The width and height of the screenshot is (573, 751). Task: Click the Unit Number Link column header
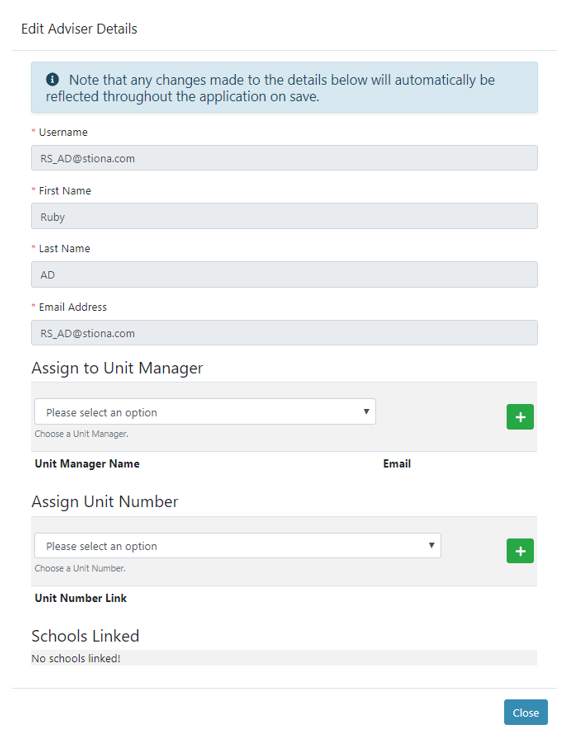[x=80, y=598]
